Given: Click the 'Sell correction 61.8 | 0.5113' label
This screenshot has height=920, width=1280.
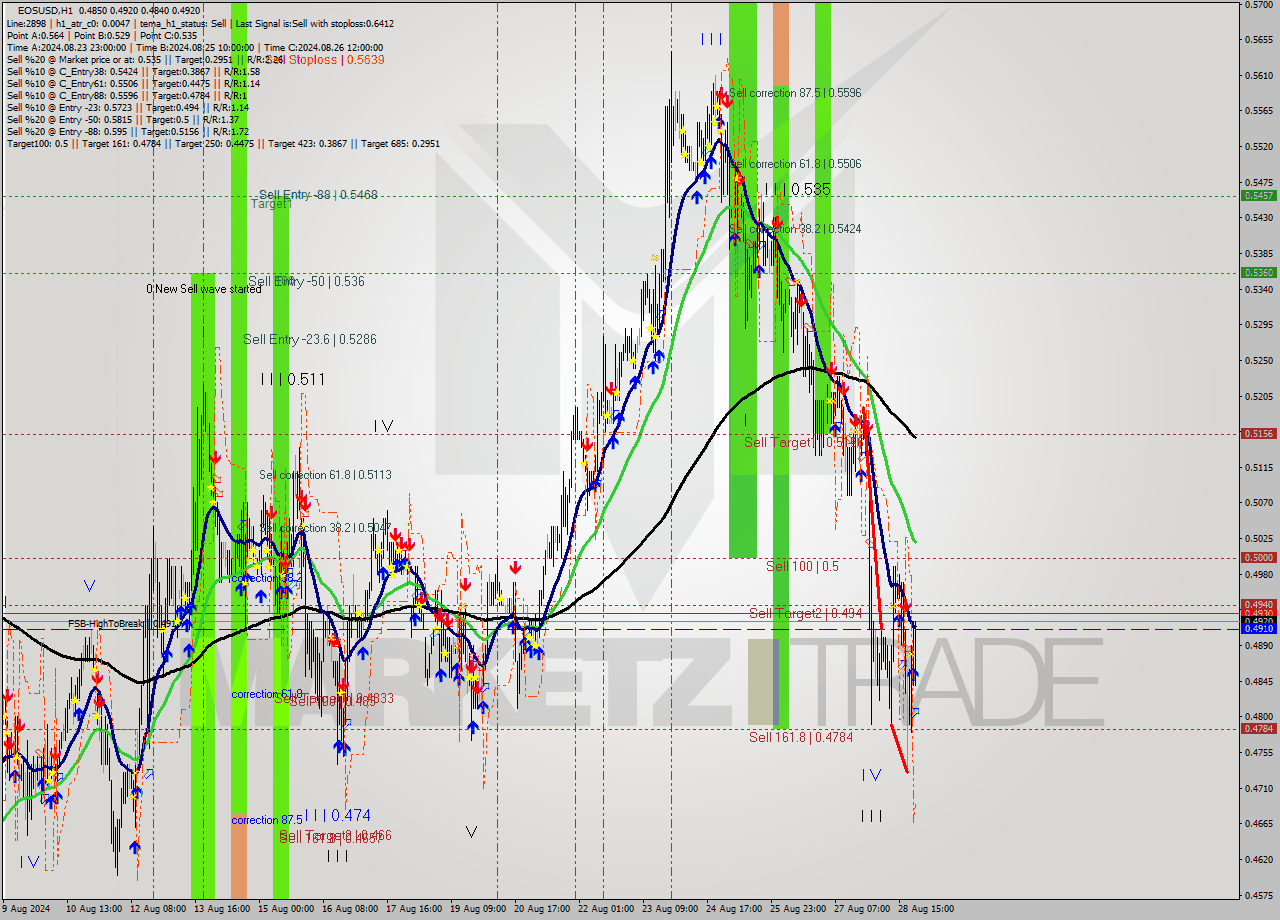Looking at the screenshot, I should (x=325, y=475).
